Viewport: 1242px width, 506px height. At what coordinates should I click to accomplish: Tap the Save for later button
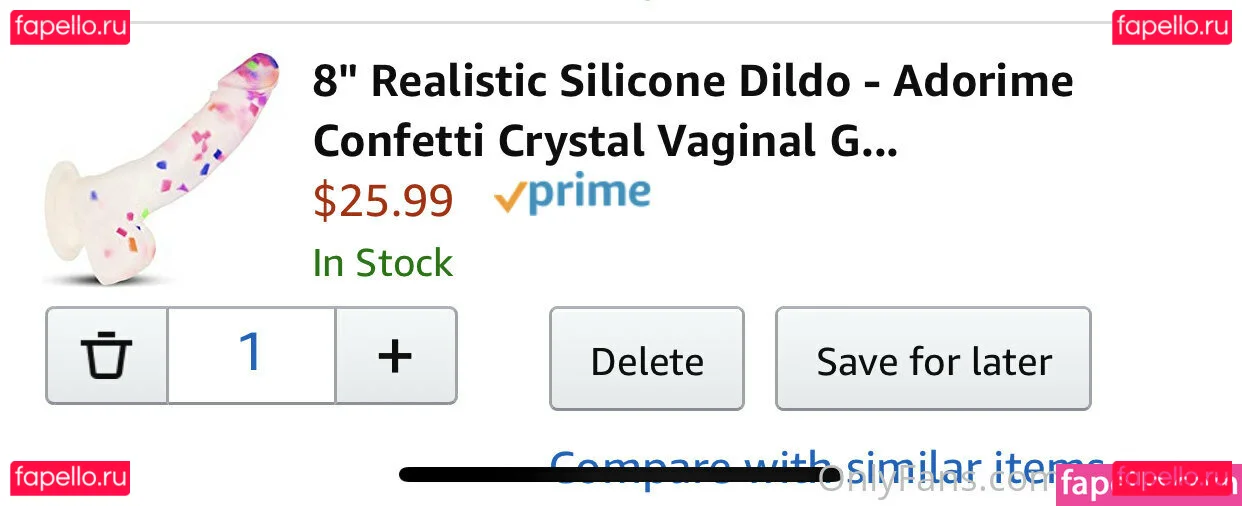(933, 360)
